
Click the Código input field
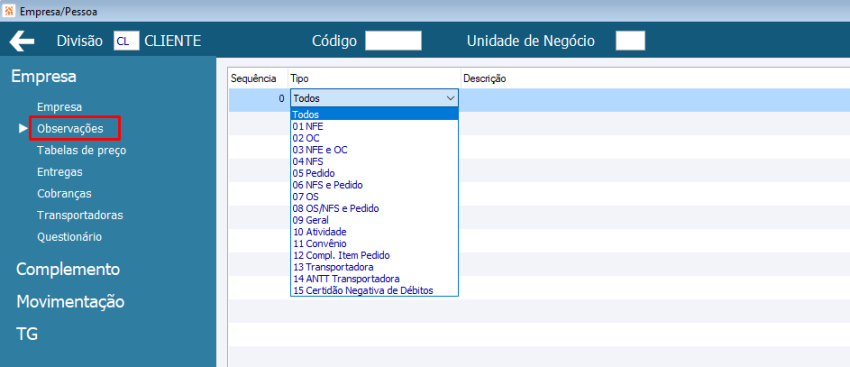click(x=393, y=41)
